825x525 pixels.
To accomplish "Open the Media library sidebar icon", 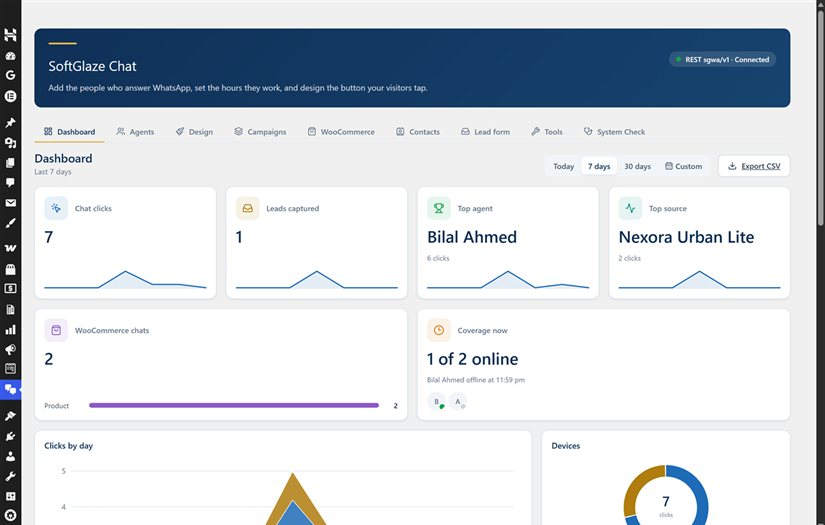I will pos(10,143).
